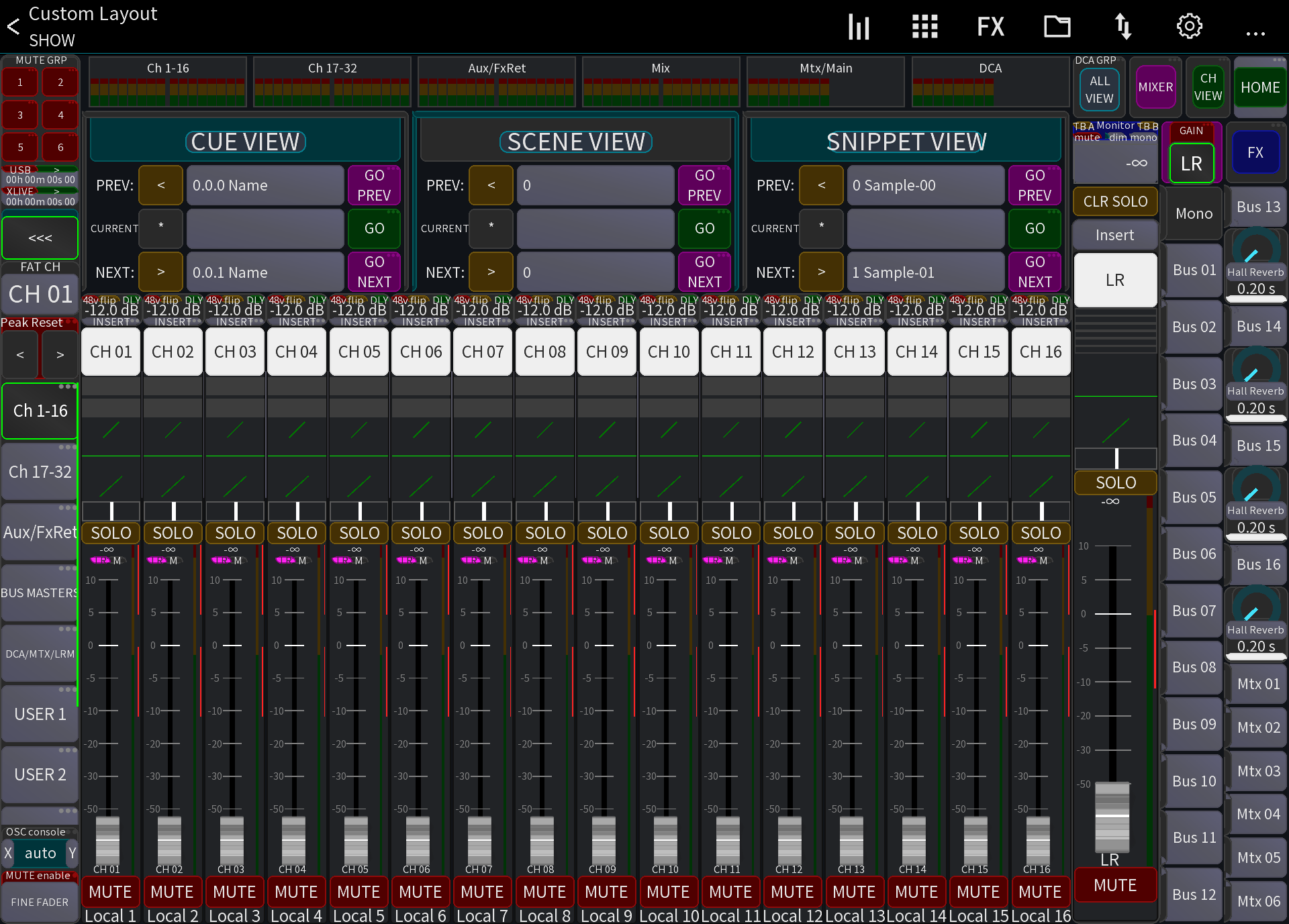The image size is (1289, 924).
Task: Solo the LR master channel
Action: pos(1115,482)
